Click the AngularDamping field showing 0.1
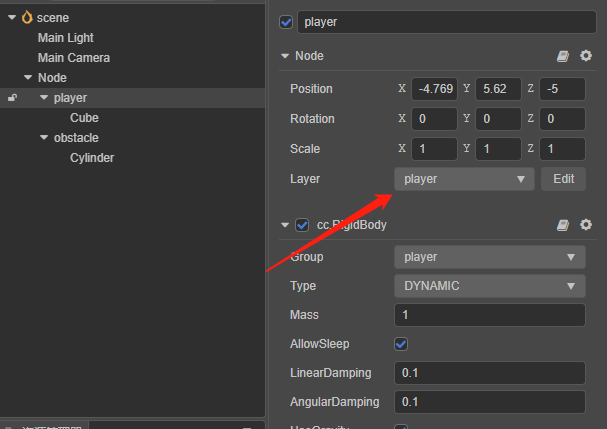Image resolution: width=607 pixels, height=429 pixels. point(490,402)
